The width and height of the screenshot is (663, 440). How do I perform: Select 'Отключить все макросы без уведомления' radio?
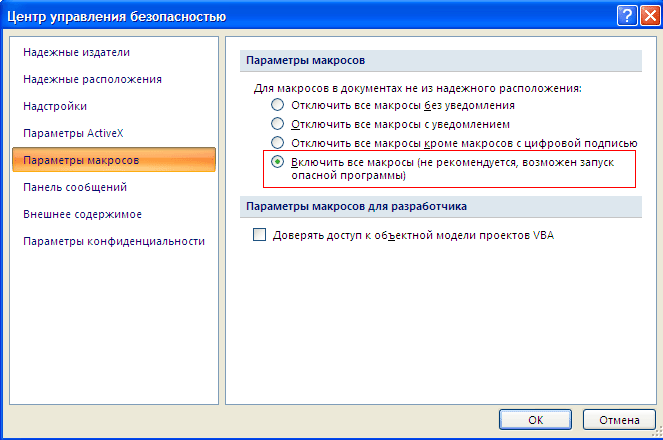[x=277, y=105]
